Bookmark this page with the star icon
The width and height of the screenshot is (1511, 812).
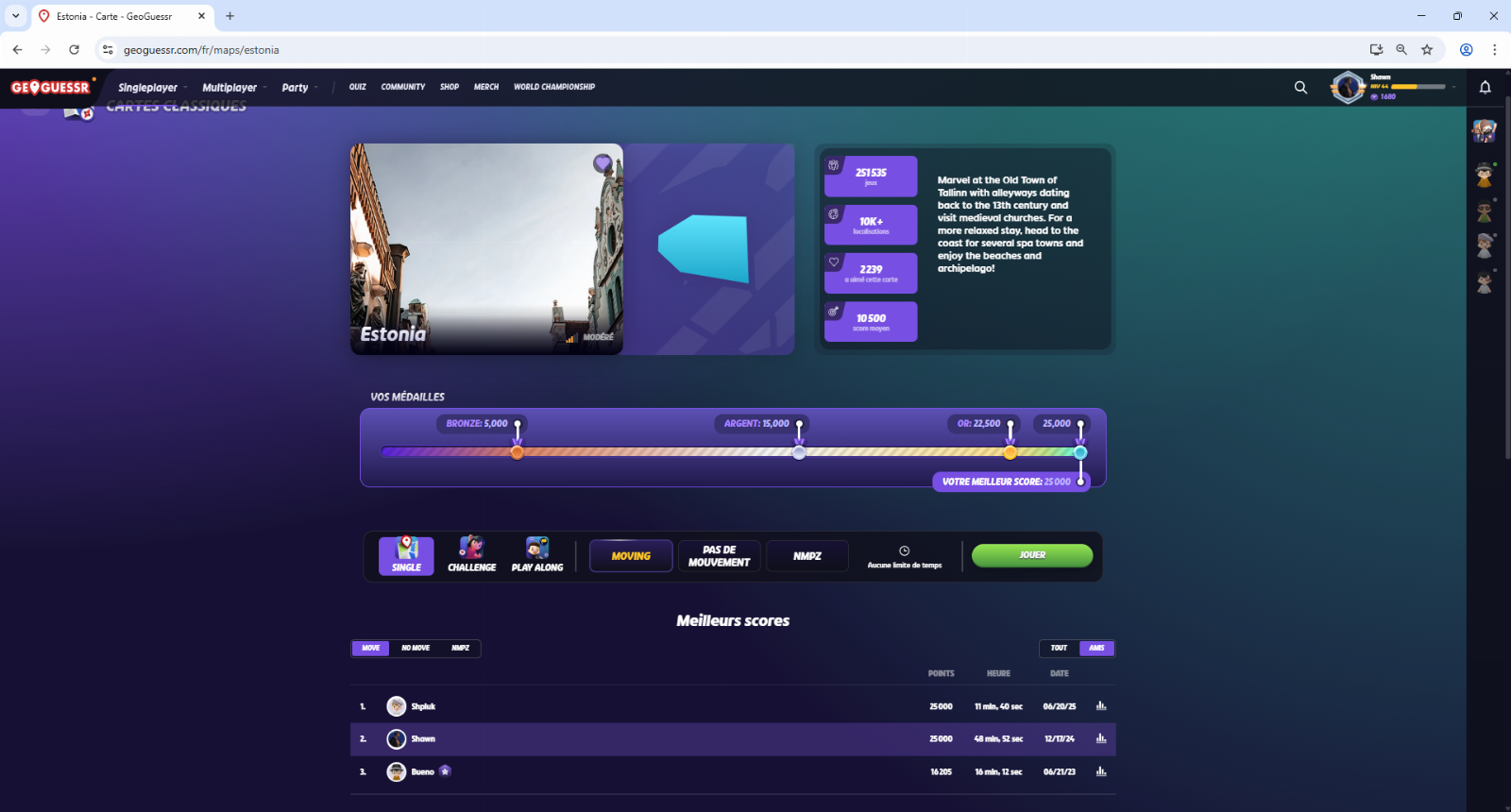pos(1427,50)
